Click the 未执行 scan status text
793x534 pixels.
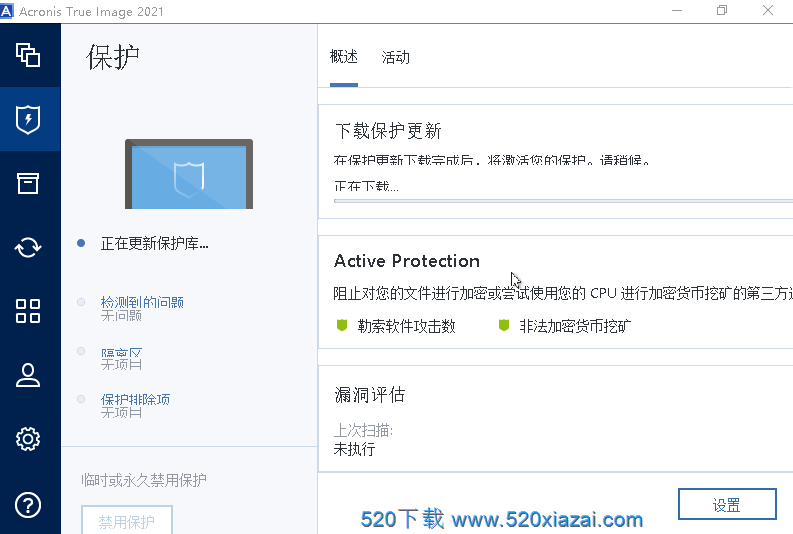point(355,449)
